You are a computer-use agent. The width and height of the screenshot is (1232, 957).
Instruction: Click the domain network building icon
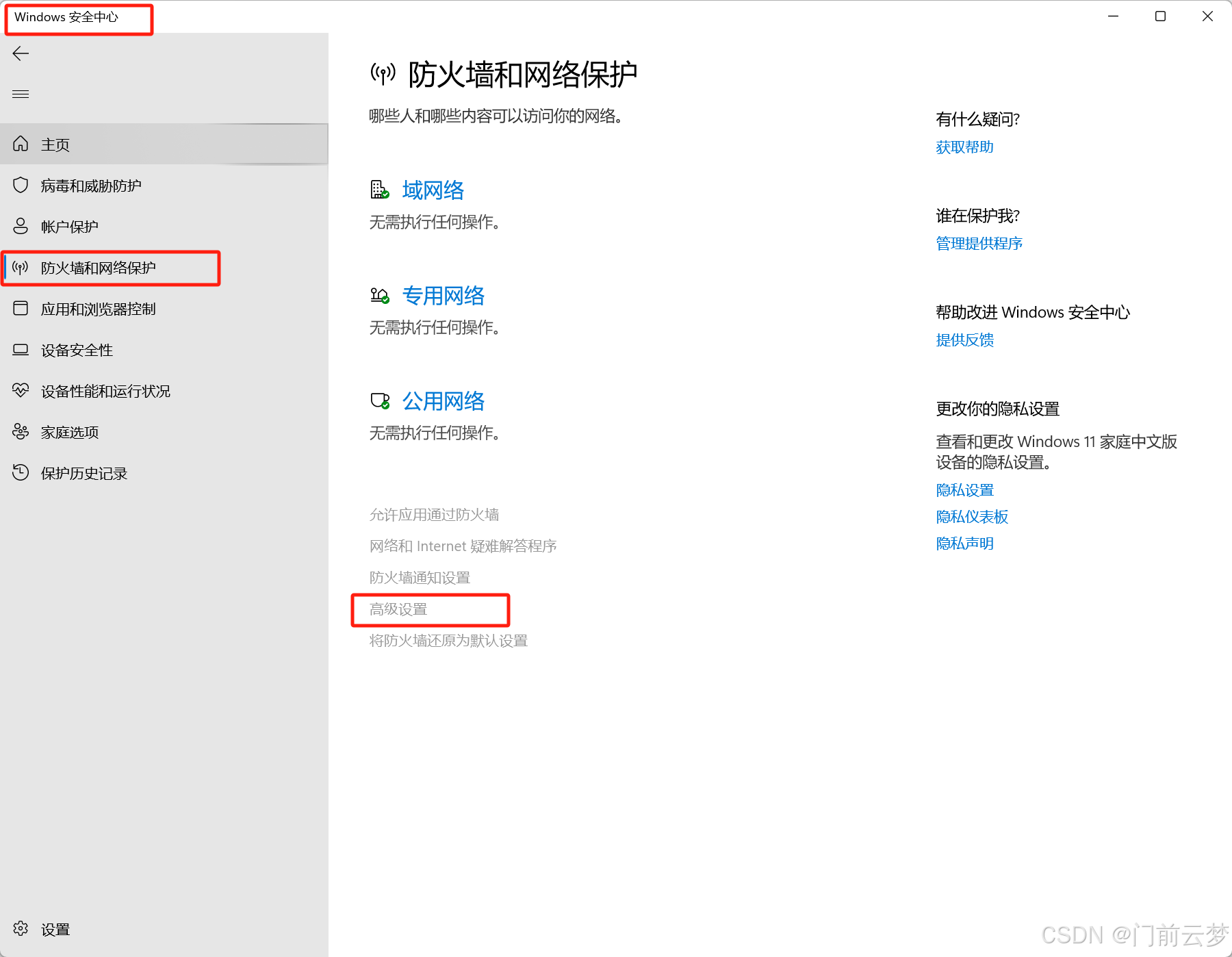point(380,190)
